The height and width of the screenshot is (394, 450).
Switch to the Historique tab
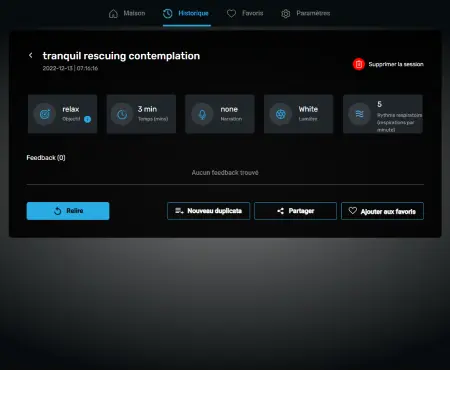click(x=186, y=13)
